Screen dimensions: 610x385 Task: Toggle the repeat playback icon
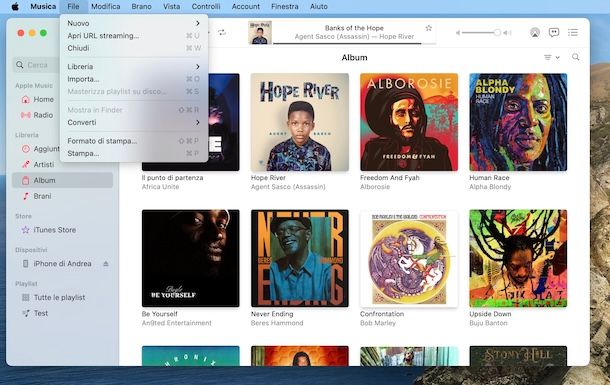click(222, 32)
